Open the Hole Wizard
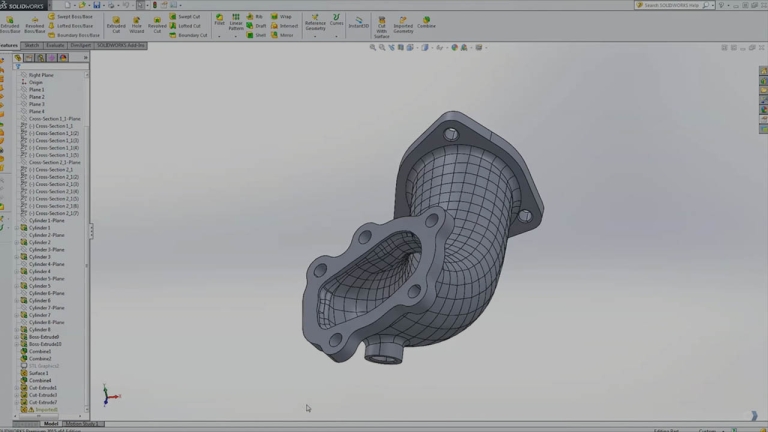This screenshot has width=768, height=432. (137, 24)
